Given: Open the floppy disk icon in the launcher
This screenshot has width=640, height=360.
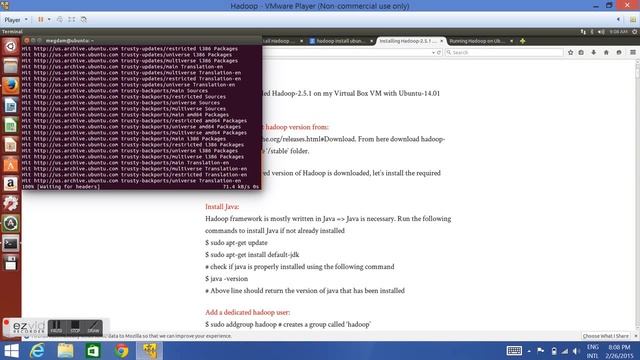Looking at the screenshot, I should pos(11,263).
